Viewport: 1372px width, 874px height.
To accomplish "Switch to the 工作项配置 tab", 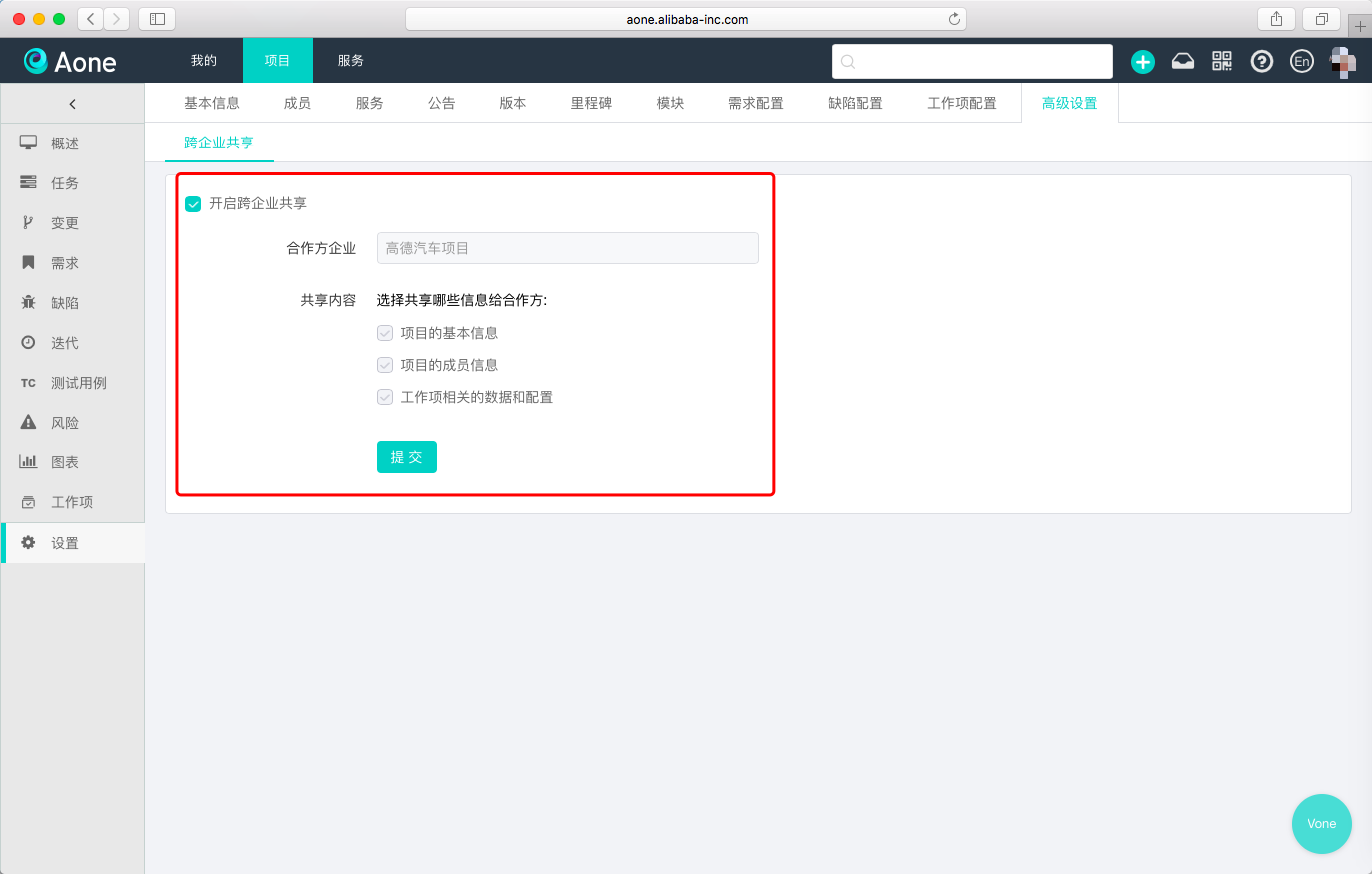I will [x=962, y=103].
